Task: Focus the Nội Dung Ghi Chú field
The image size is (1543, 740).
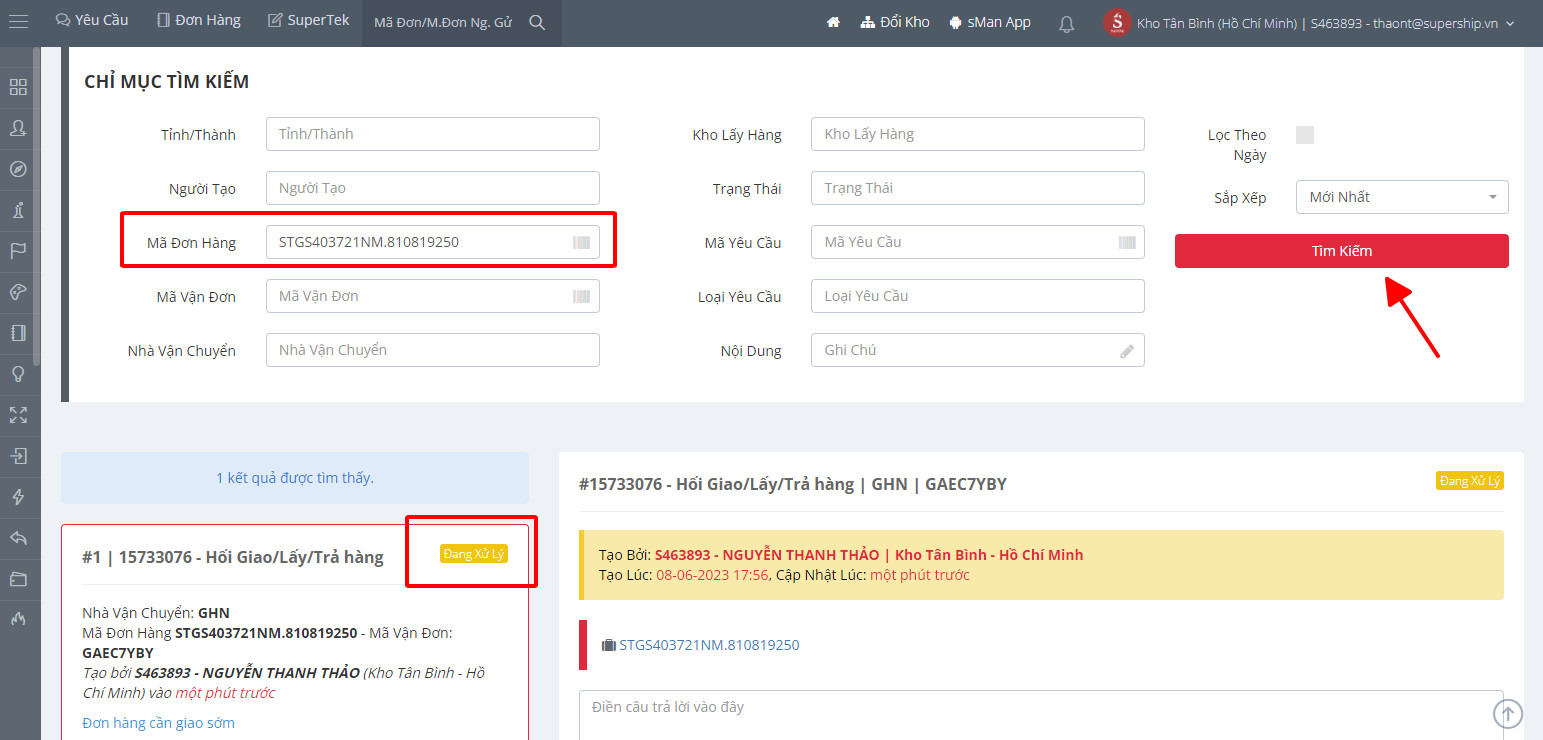Action: coord(978,350)
